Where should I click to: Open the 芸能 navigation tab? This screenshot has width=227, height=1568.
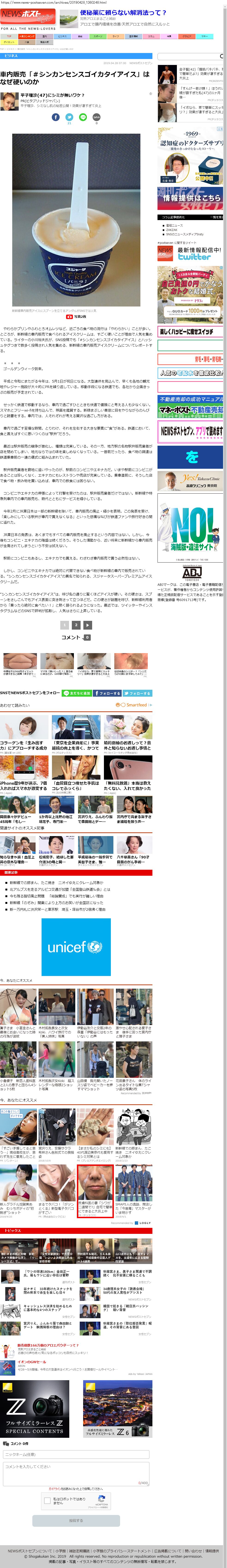80,36
